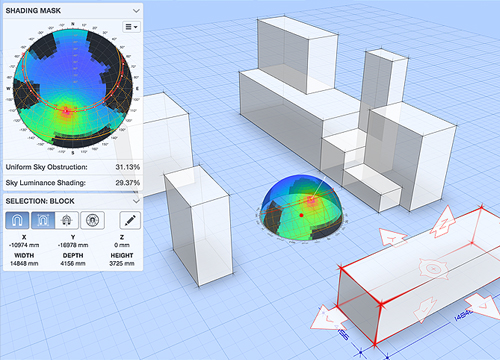Viewport: 500px width, 360px height.
Task: Collapse the Shading Mask panel
Action: coord(136,11)
